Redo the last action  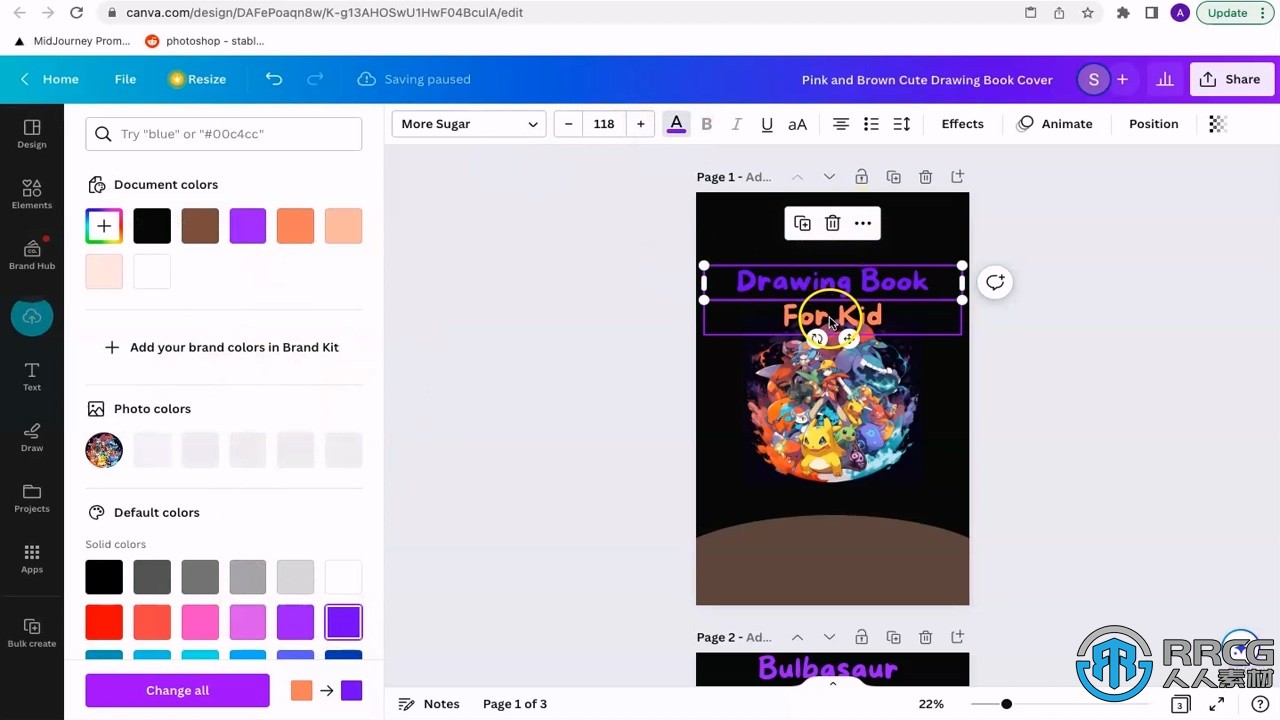point(315,79)
